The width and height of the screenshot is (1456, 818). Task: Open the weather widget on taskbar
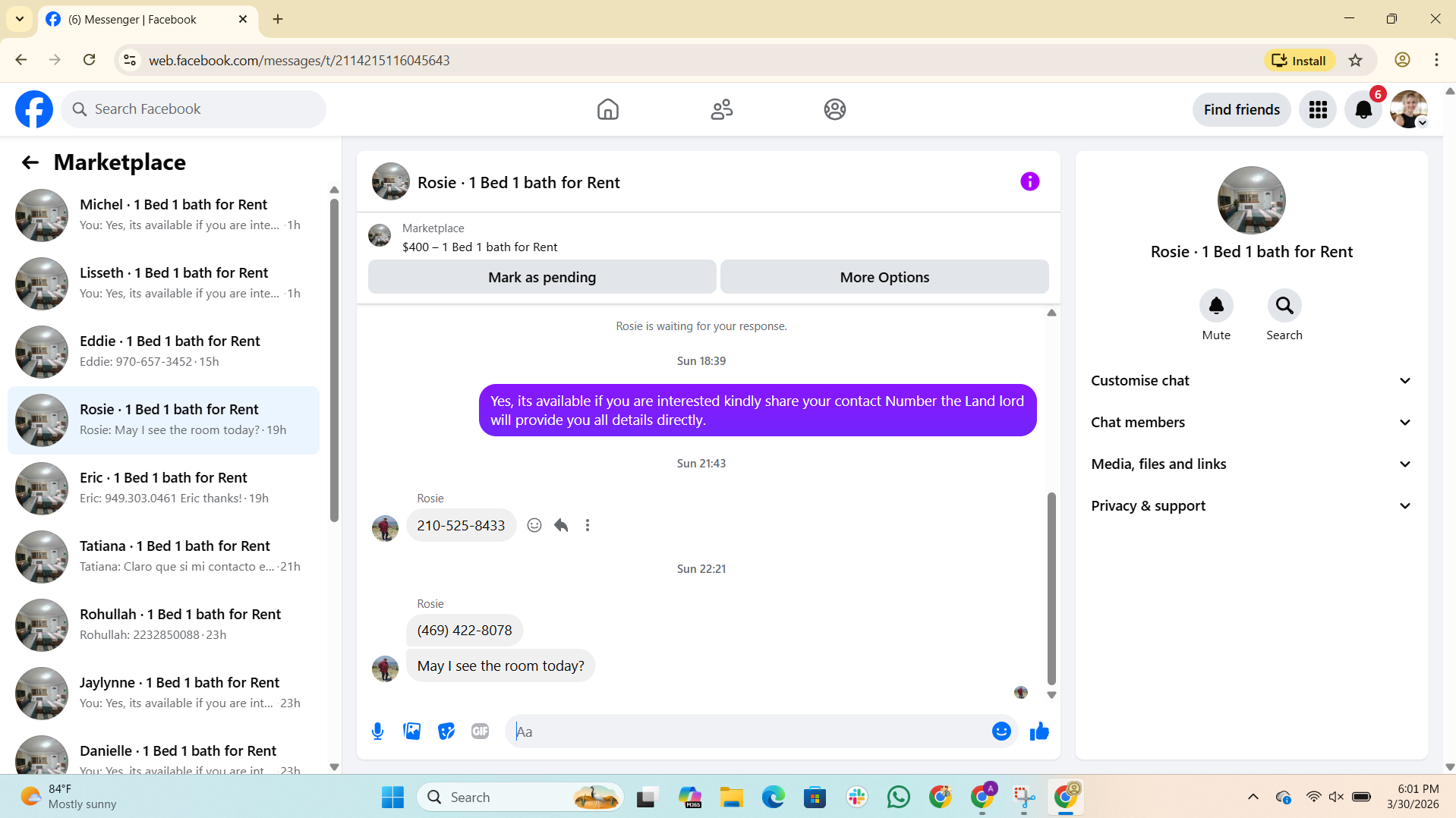68,798
